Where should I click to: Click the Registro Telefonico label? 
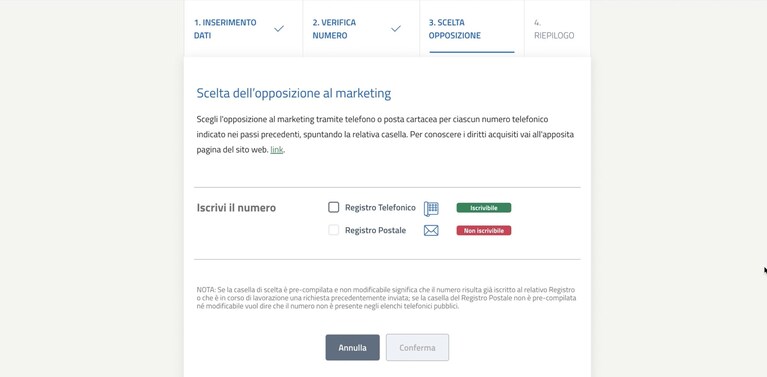click(380, 207)
